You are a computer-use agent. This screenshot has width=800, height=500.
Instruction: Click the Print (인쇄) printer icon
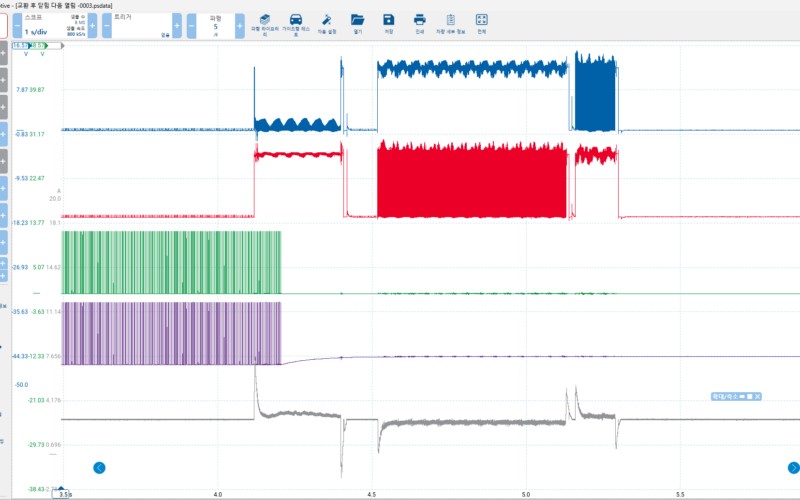420,23
